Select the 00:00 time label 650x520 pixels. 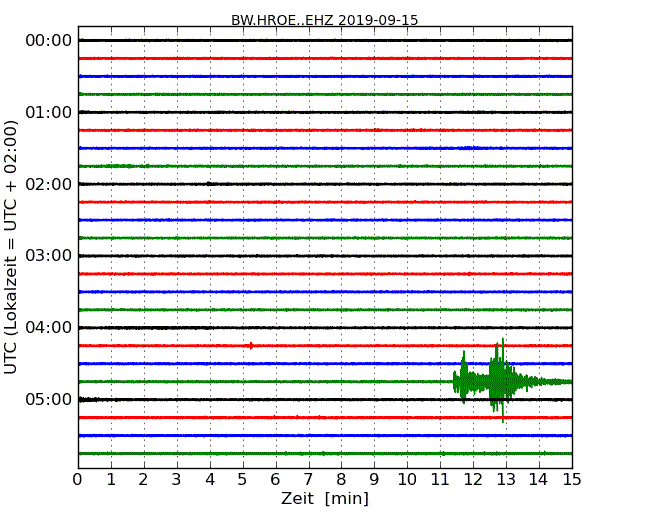(x=49, y=41)
